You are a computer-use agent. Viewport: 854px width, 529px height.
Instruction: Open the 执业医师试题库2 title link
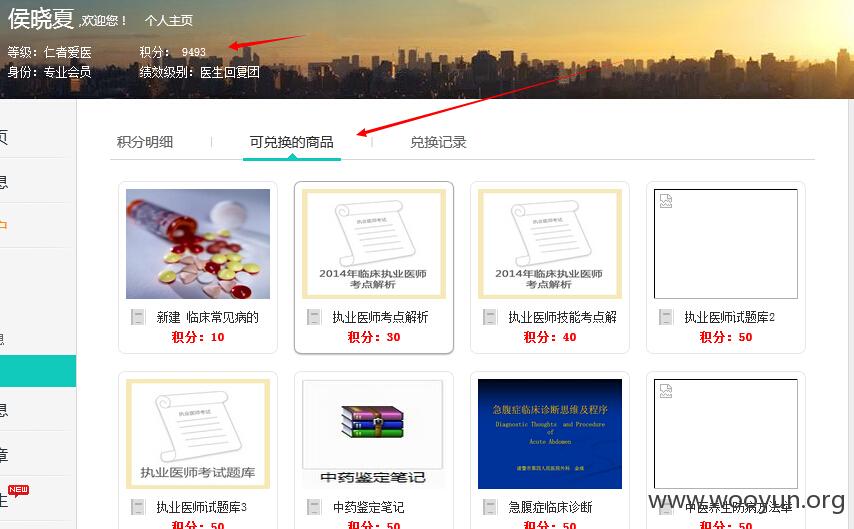pos(730,317)
